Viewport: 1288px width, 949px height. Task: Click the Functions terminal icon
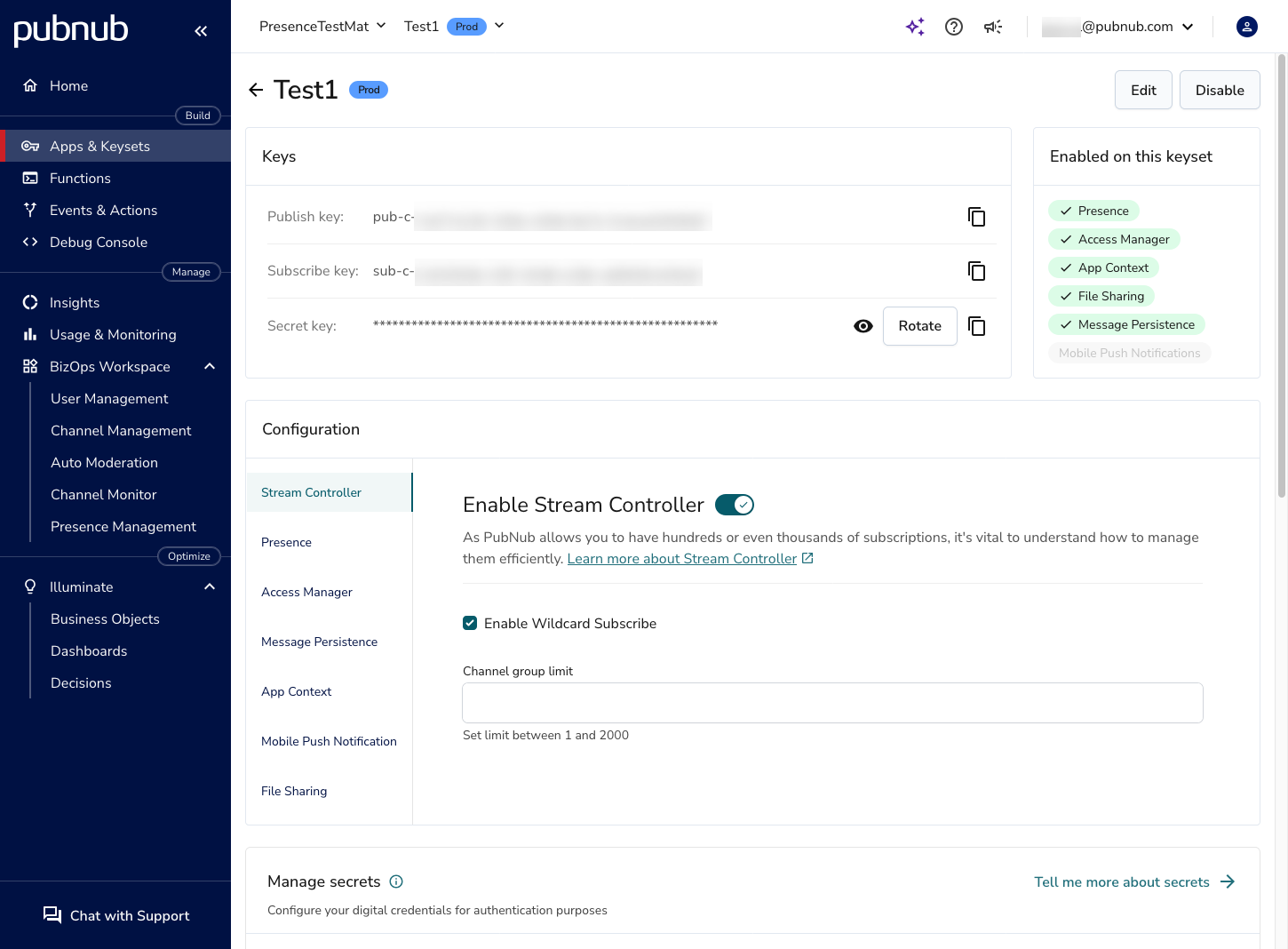click(x=30, y=178)
